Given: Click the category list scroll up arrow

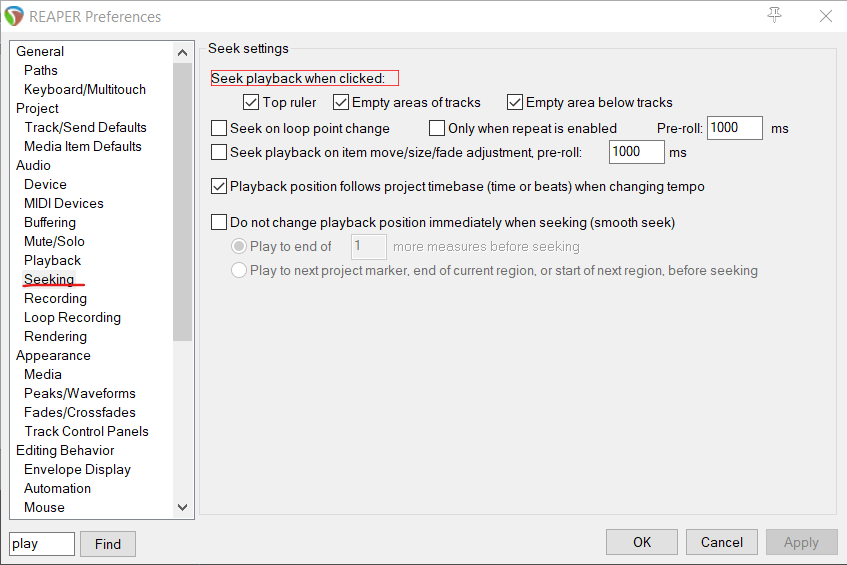Looking at the screenshot, I should click(183, 52).
